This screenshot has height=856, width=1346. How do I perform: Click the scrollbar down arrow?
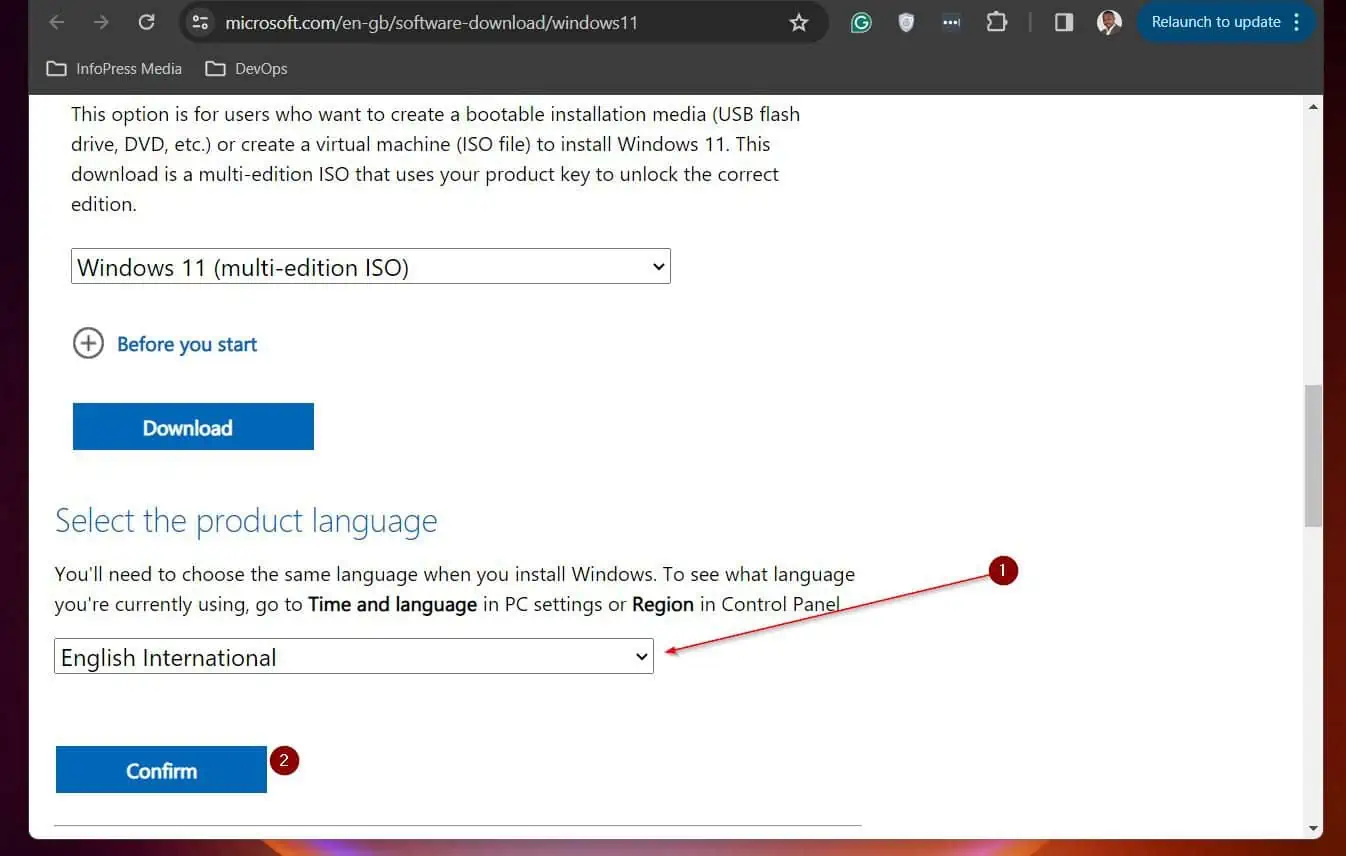pos(1313,828)
